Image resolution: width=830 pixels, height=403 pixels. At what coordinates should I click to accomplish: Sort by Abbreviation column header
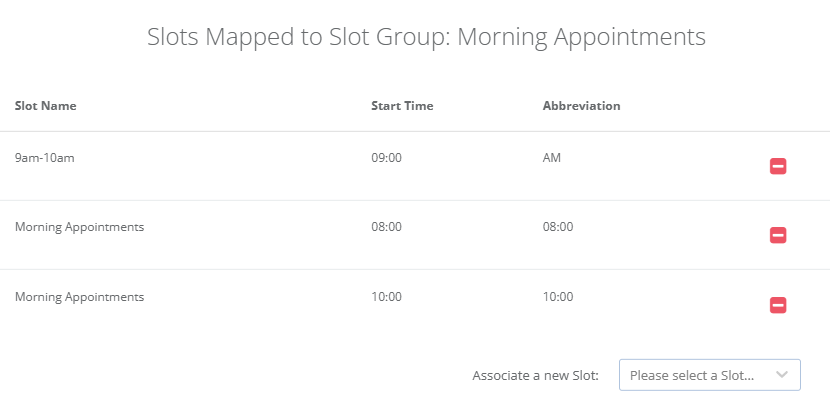pyautogui.click(x=582, y=105)
